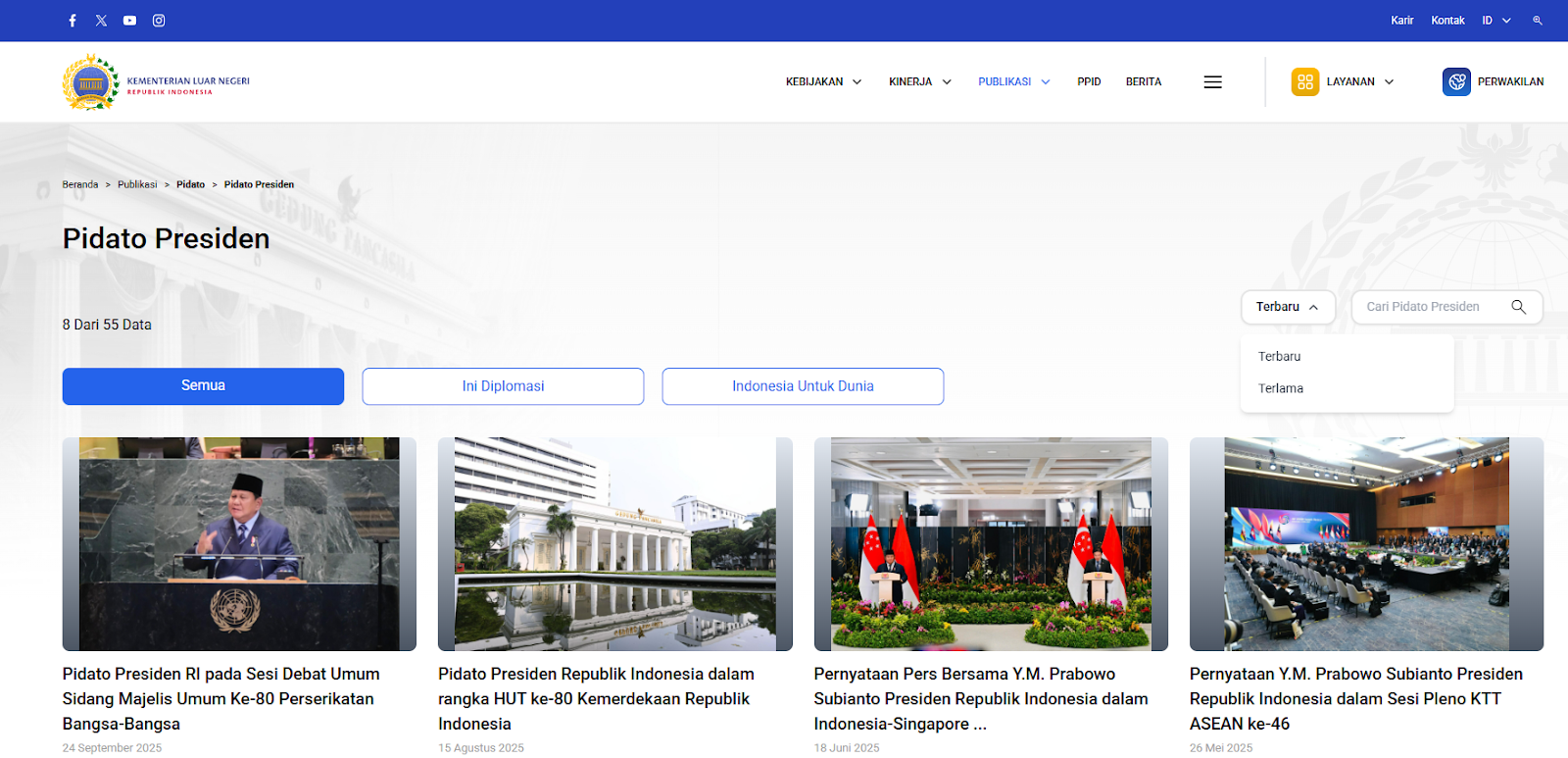
Task: Choose Terlama from the sort options
Action: coord(1281,388)
